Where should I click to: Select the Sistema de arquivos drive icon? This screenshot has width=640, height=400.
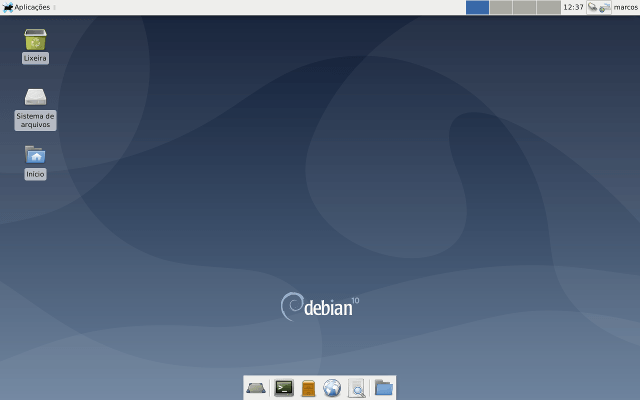[36, 97]
